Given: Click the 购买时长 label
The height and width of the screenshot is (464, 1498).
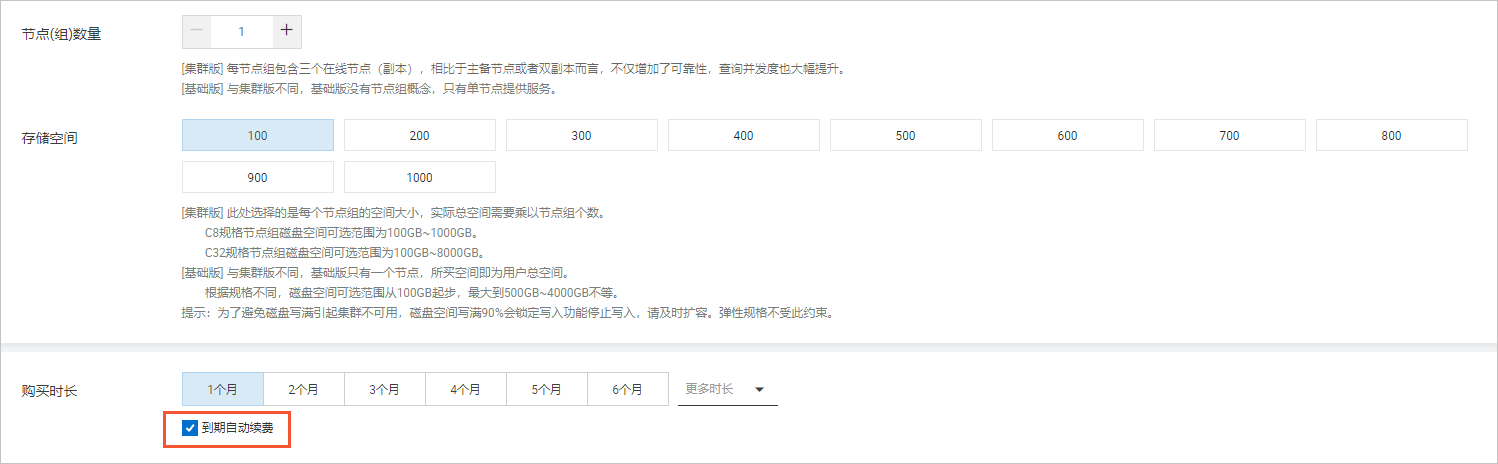Looking at the screenshot, I should click(50, 391).
